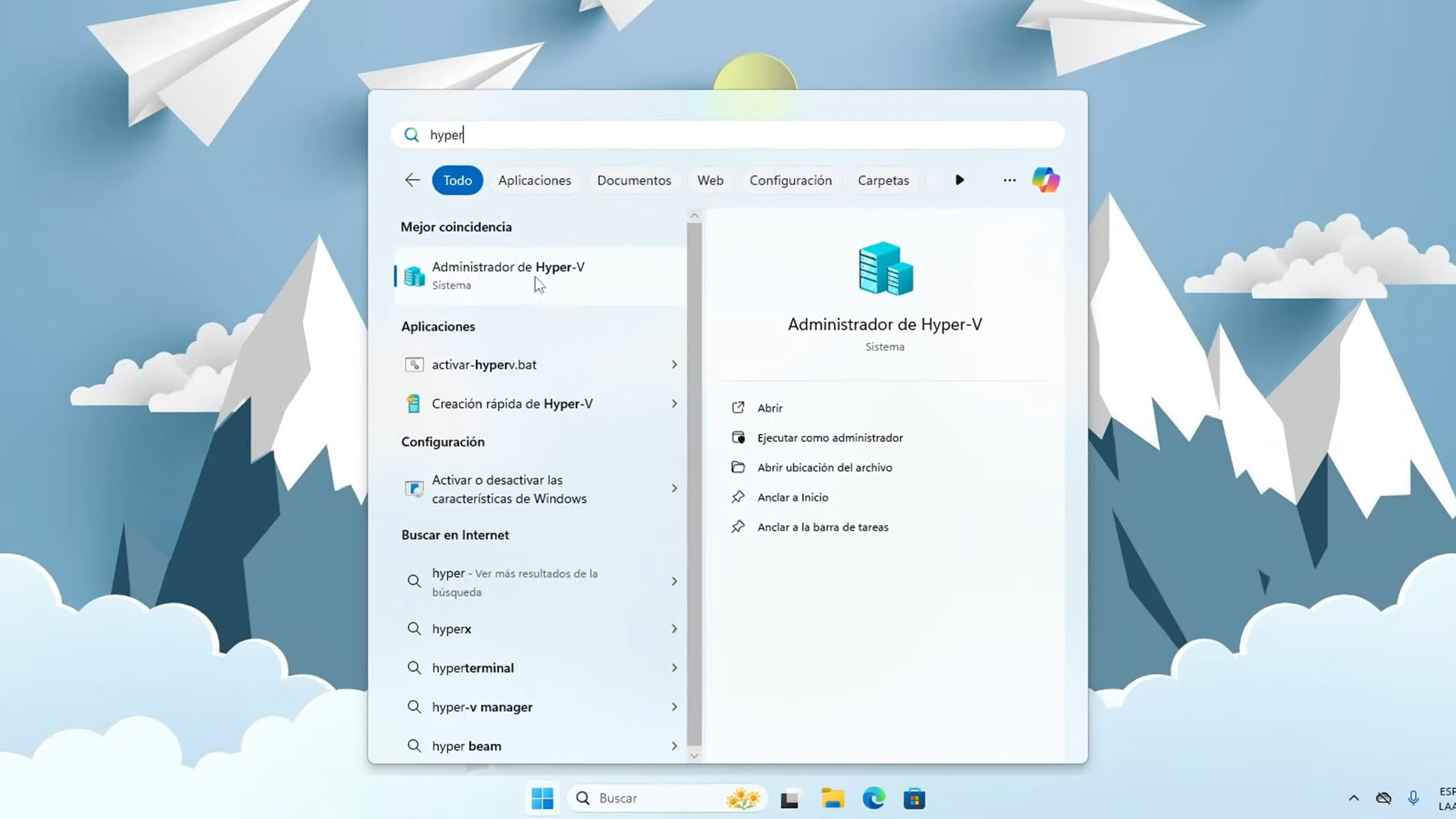The height and width of the screenshot is (819, 1456).
Task: Click the microphone icon in the system tray
Action: tap(1412, 798)
